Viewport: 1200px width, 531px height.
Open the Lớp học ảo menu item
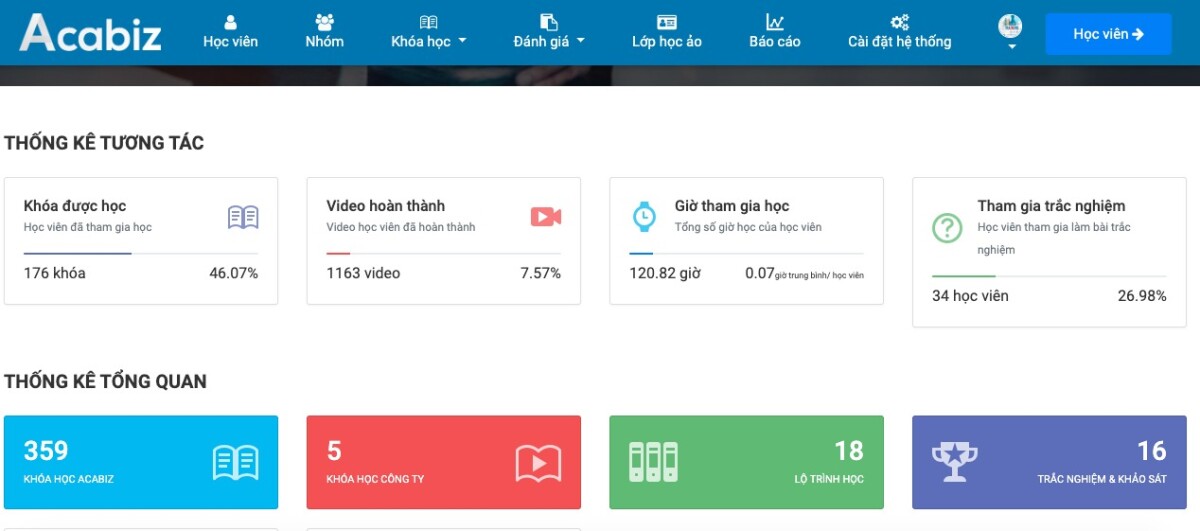[667, 32]
